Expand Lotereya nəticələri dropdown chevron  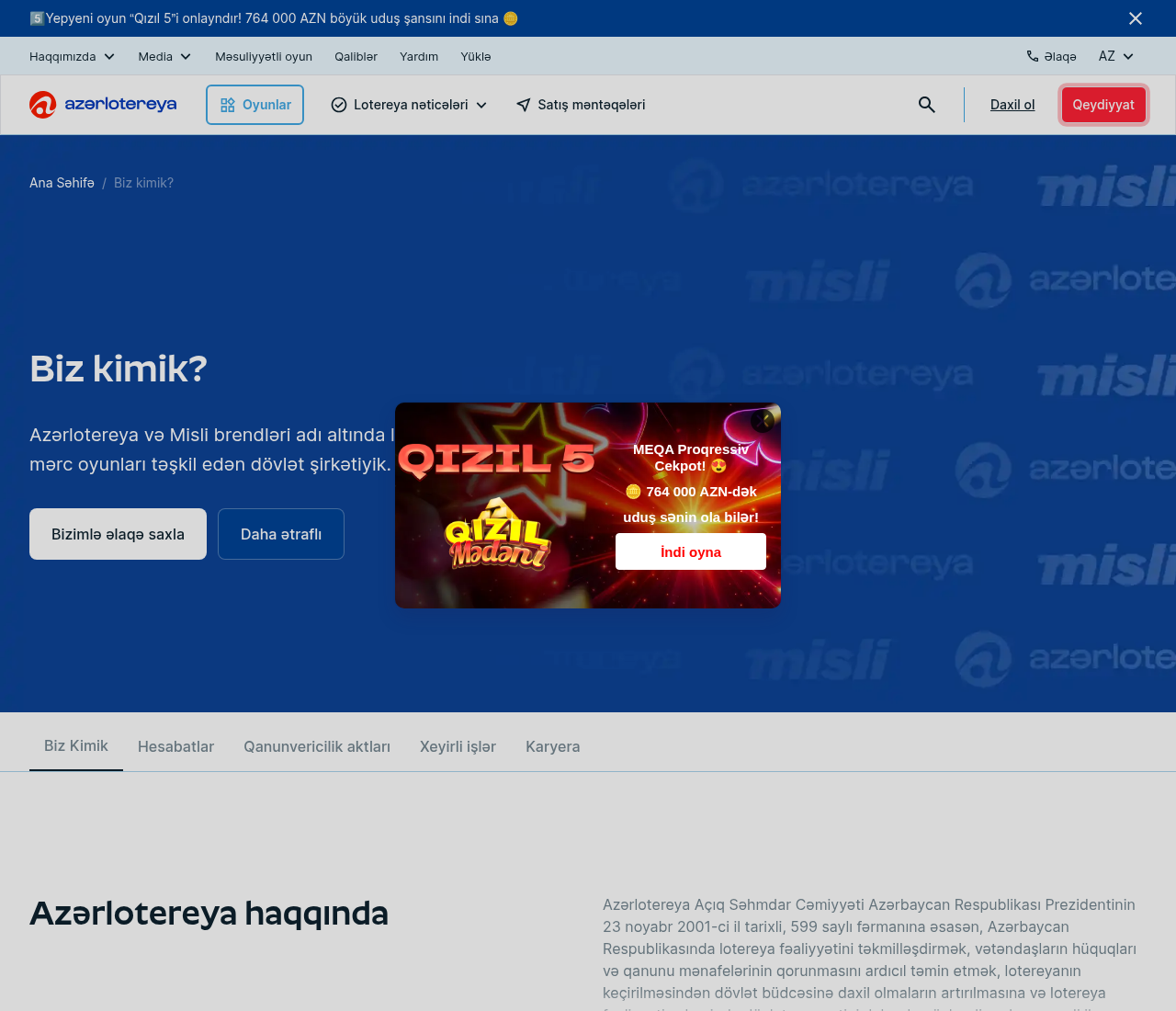click(481, 105)
